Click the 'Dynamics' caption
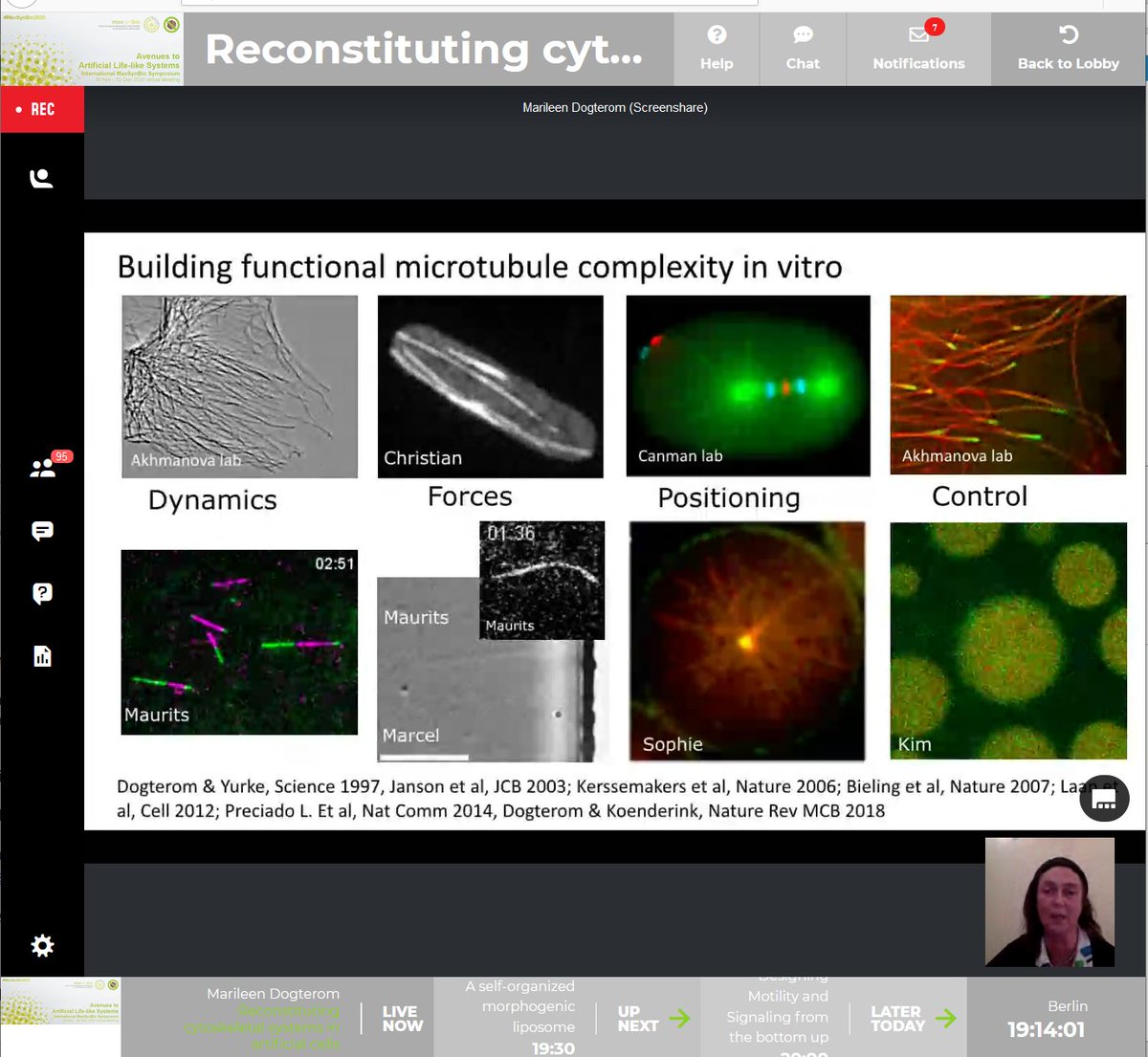 (212, 500)
